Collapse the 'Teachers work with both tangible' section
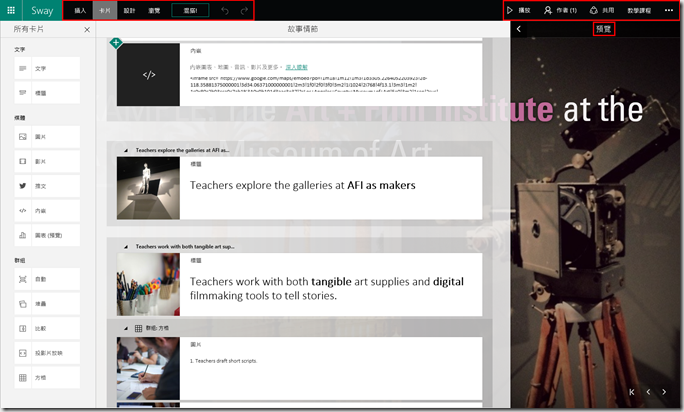Screen dimensions: 684x412 [126, 245]
